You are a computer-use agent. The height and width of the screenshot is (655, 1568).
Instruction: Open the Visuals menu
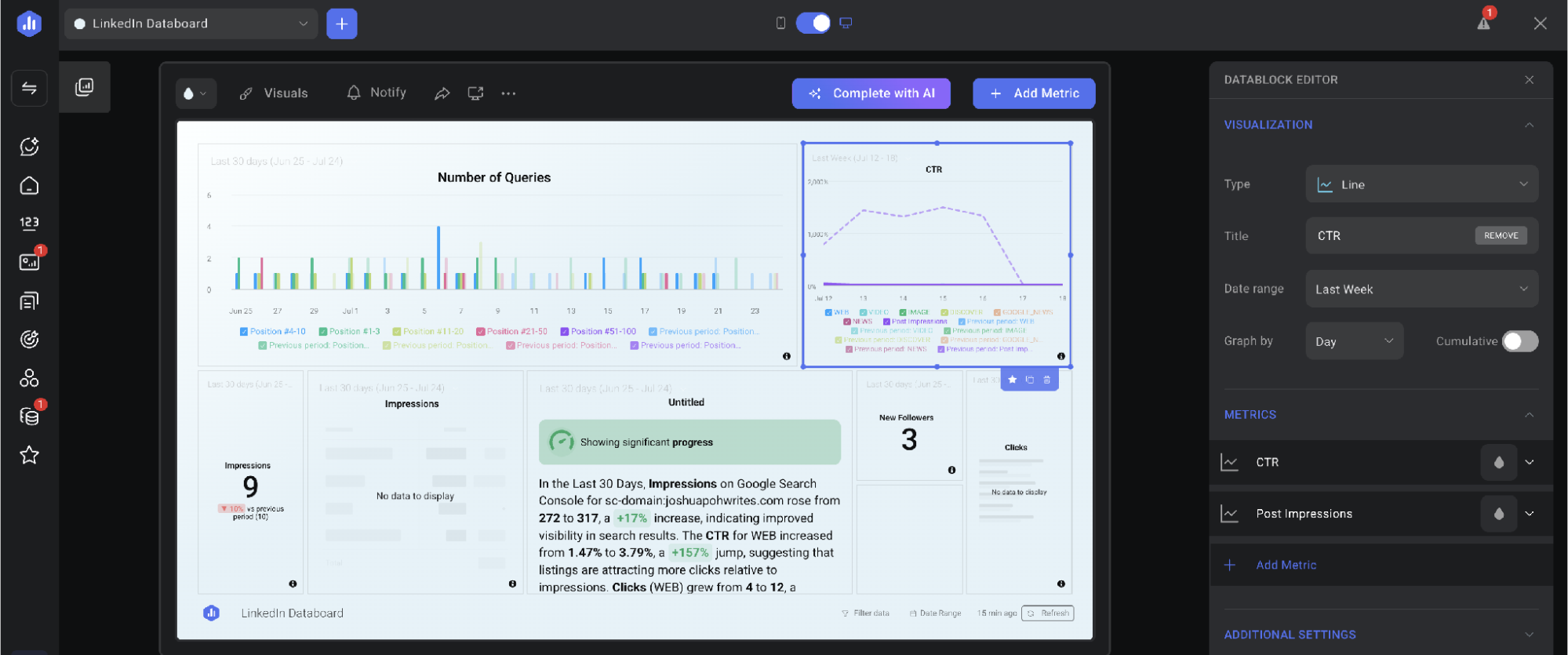tap(274, 93)
